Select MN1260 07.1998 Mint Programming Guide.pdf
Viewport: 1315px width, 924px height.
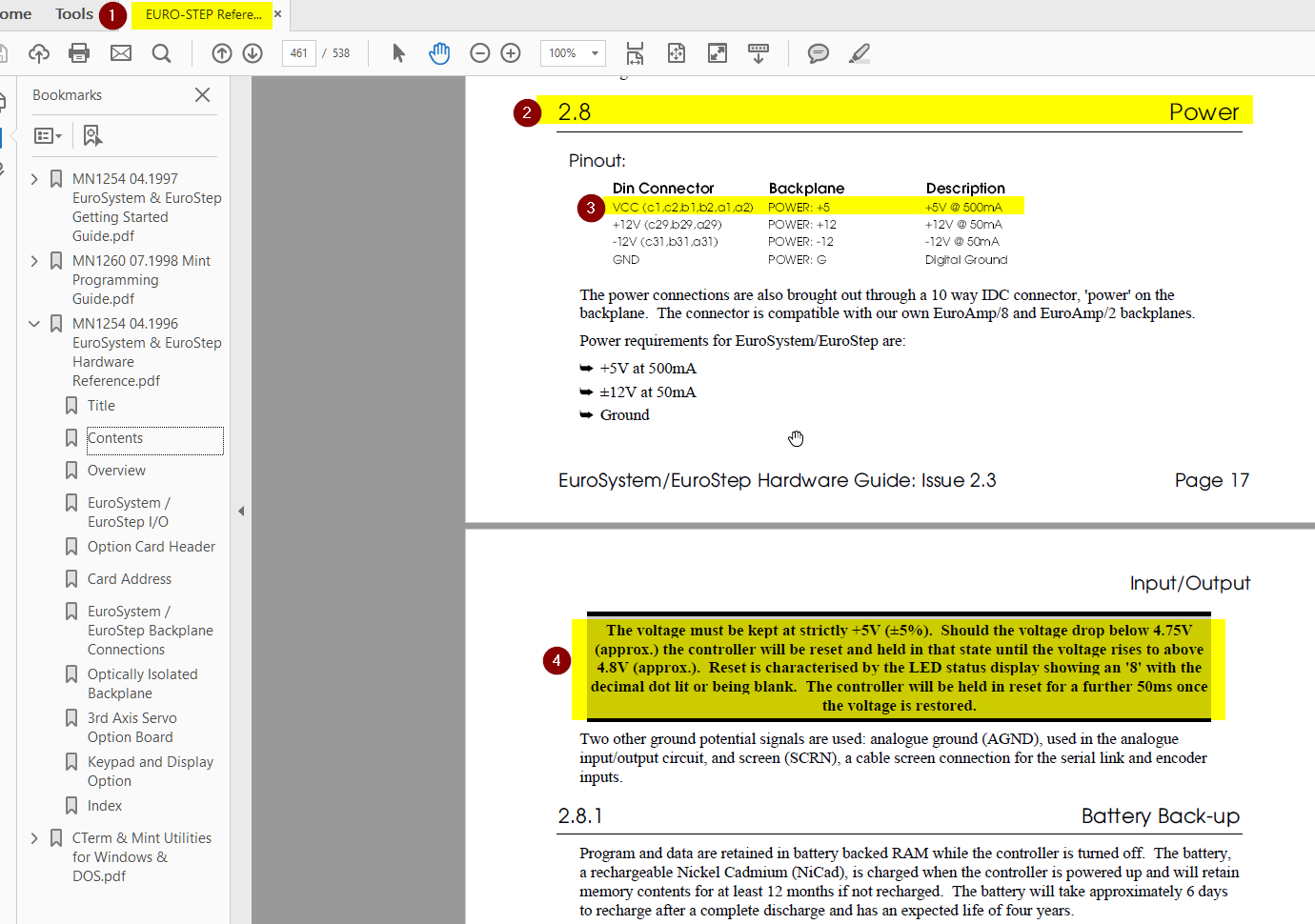tap(141, 280)
